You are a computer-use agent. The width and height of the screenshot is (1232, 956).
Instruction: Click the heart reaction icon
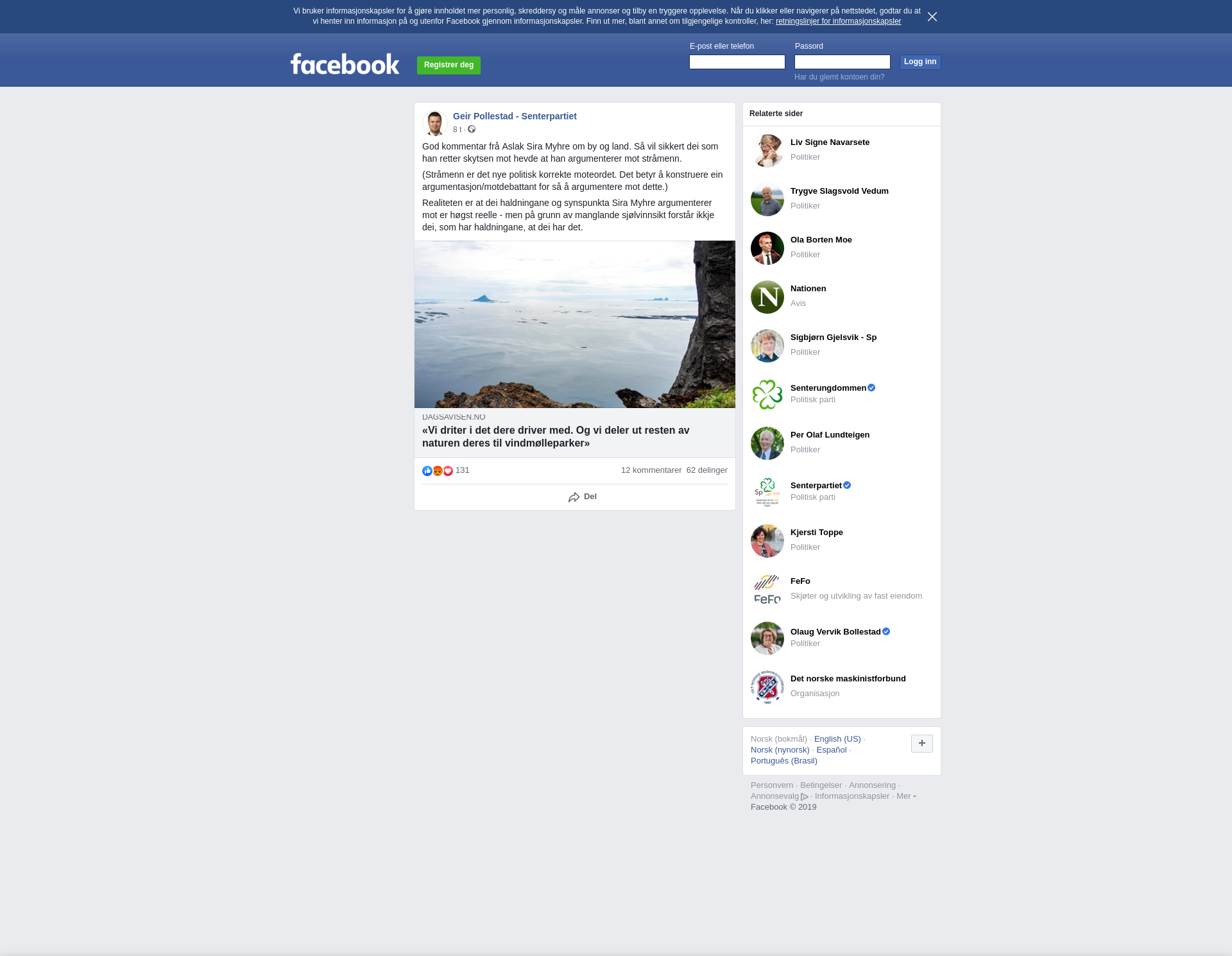pos(448,471)
